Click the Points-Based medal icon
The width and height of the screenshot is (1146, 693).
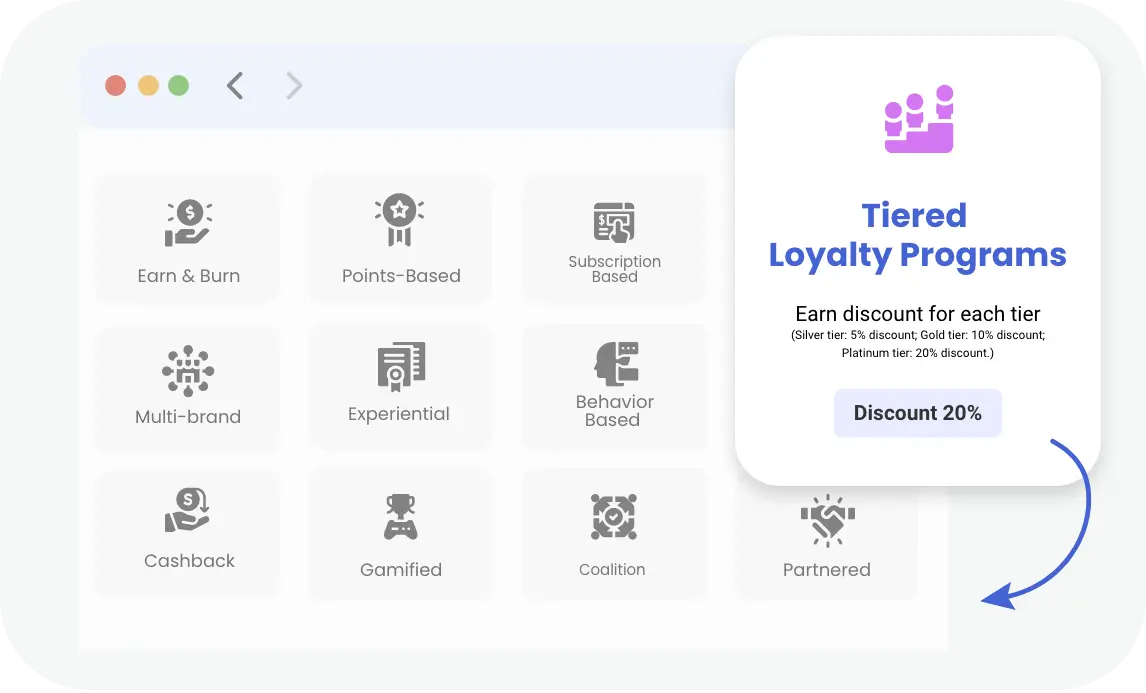coord(400,218)
